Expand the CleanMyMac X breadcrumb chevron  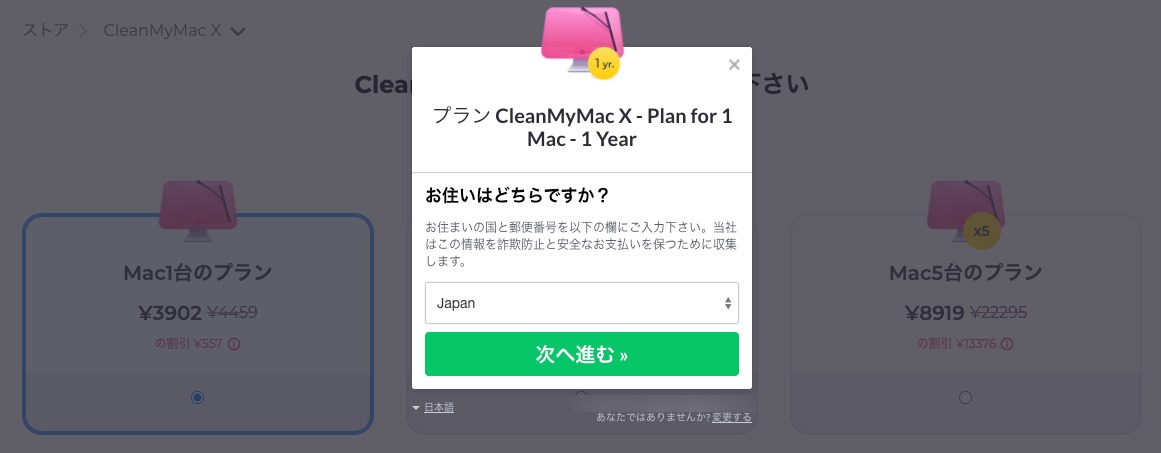point(238,31)
